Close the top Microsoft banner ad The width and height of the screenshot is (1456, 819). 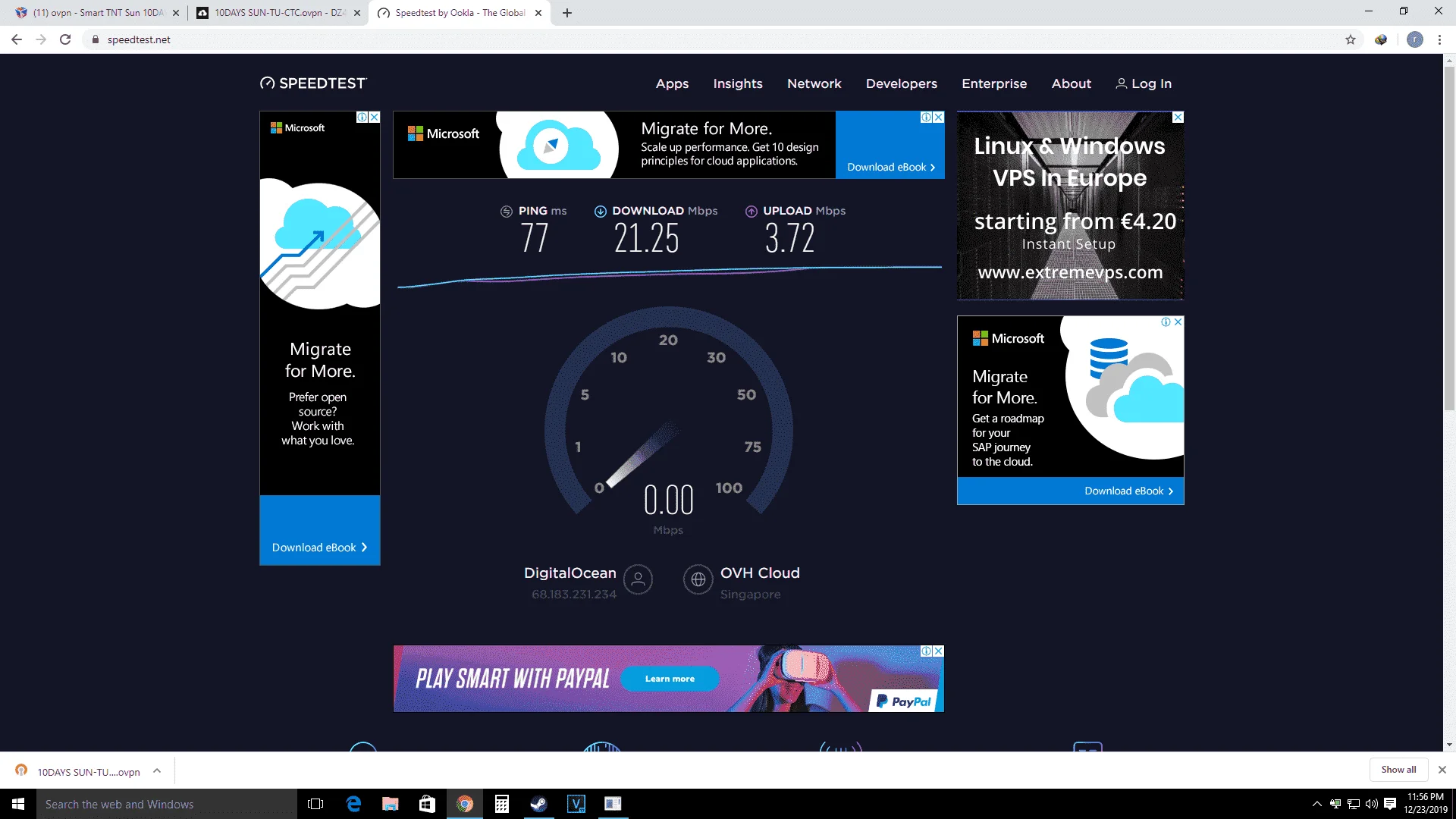(939, 118)
